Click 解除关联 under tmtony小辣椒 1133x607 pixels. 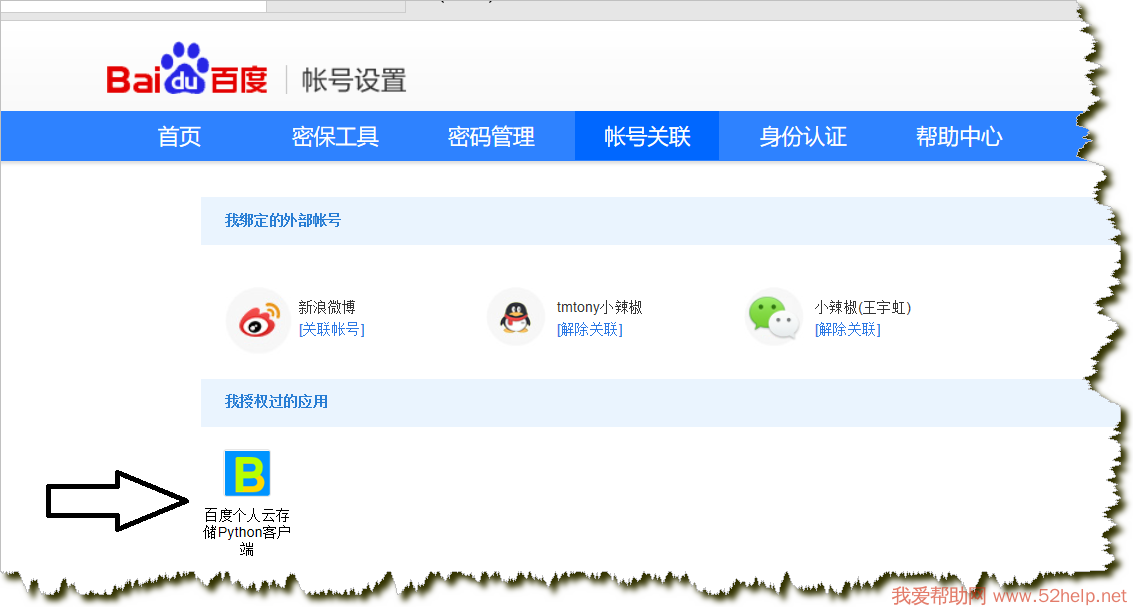pyautogui.click(x=589, y=330)
